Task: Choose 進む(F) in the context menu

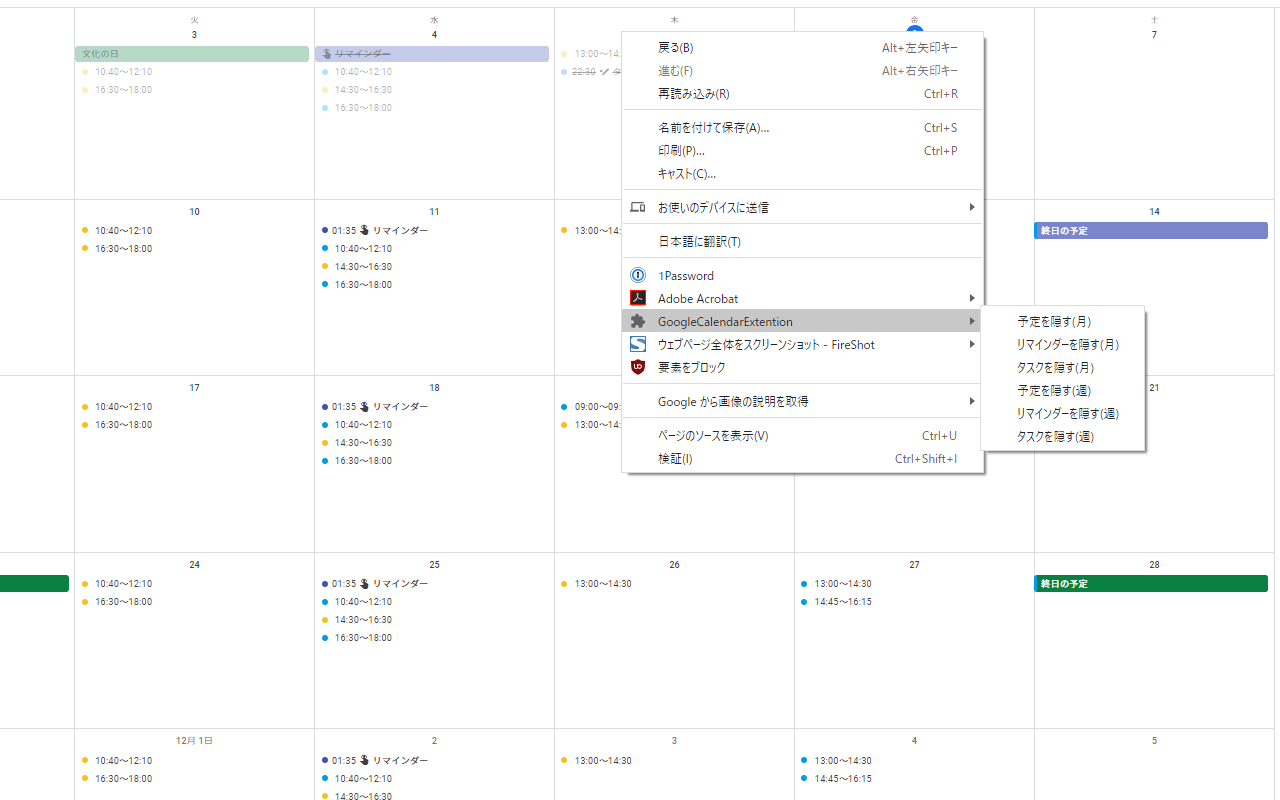Action: 803,70
